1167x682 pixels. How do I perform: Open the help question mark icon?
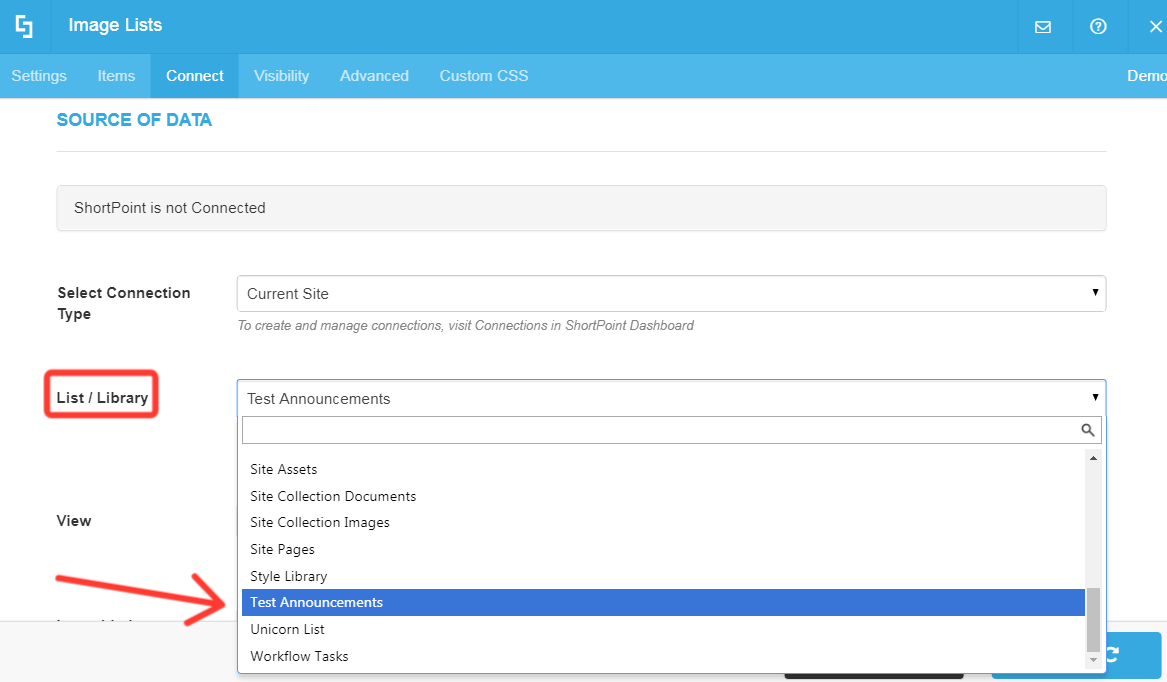[1098, 27]
